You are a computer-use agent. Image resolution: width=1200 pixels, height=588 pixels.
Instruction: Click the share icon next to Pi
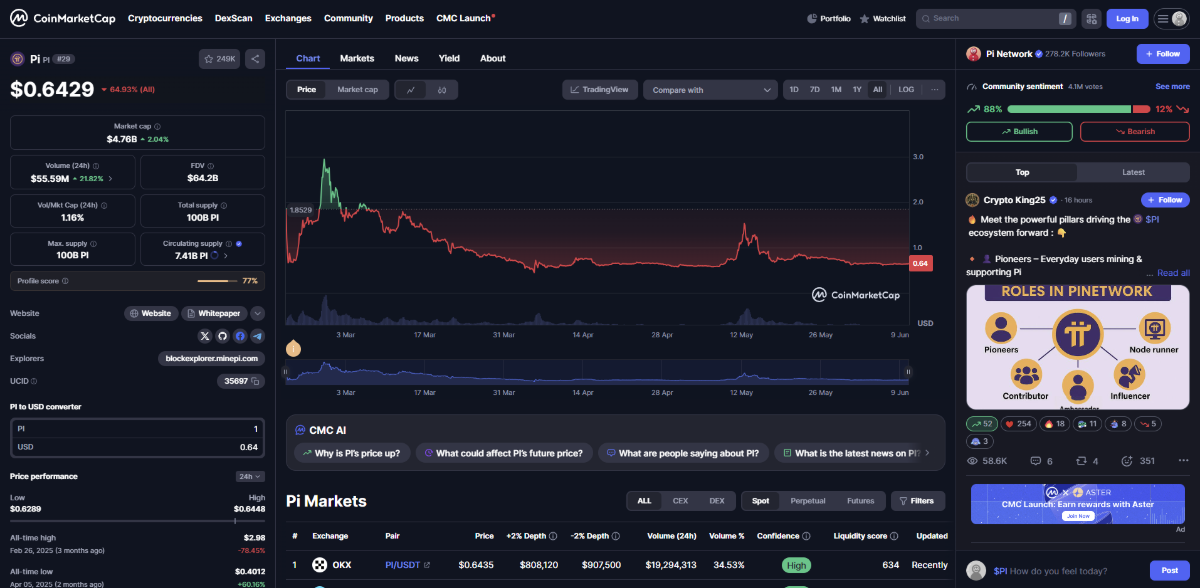coord(255,59)
